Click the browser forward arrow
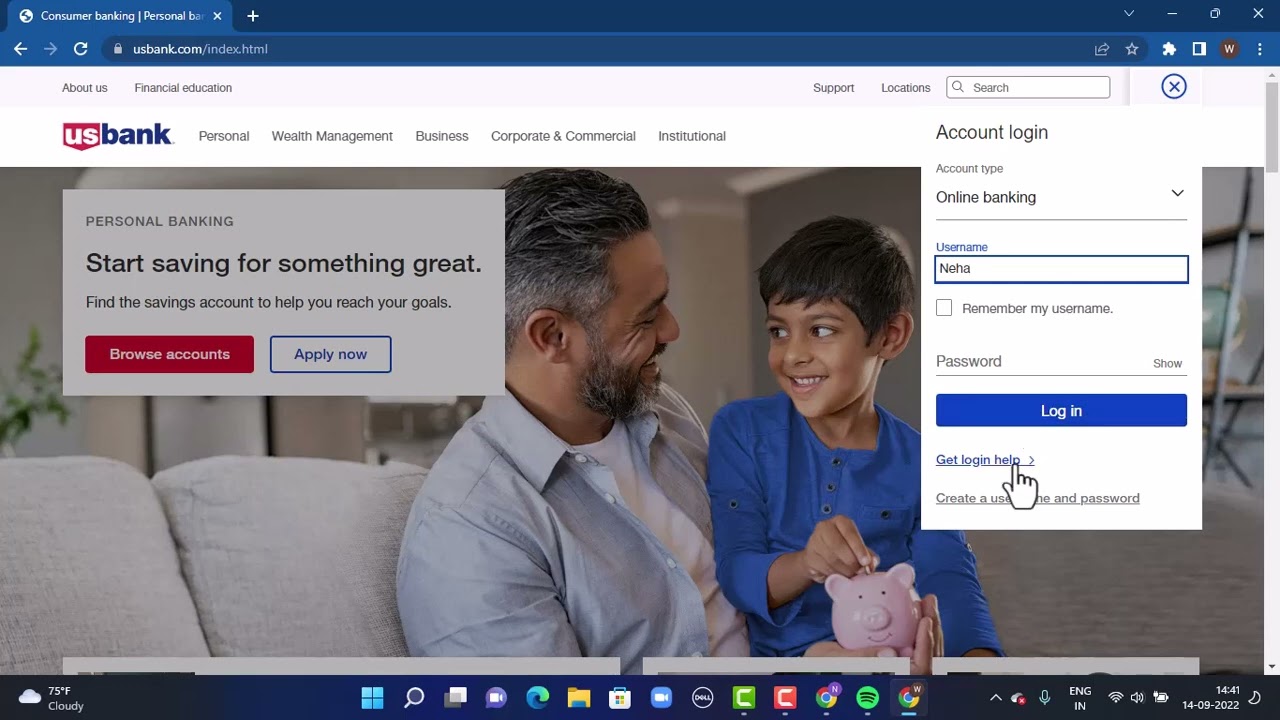1280x720 pixels. [50, 49]
